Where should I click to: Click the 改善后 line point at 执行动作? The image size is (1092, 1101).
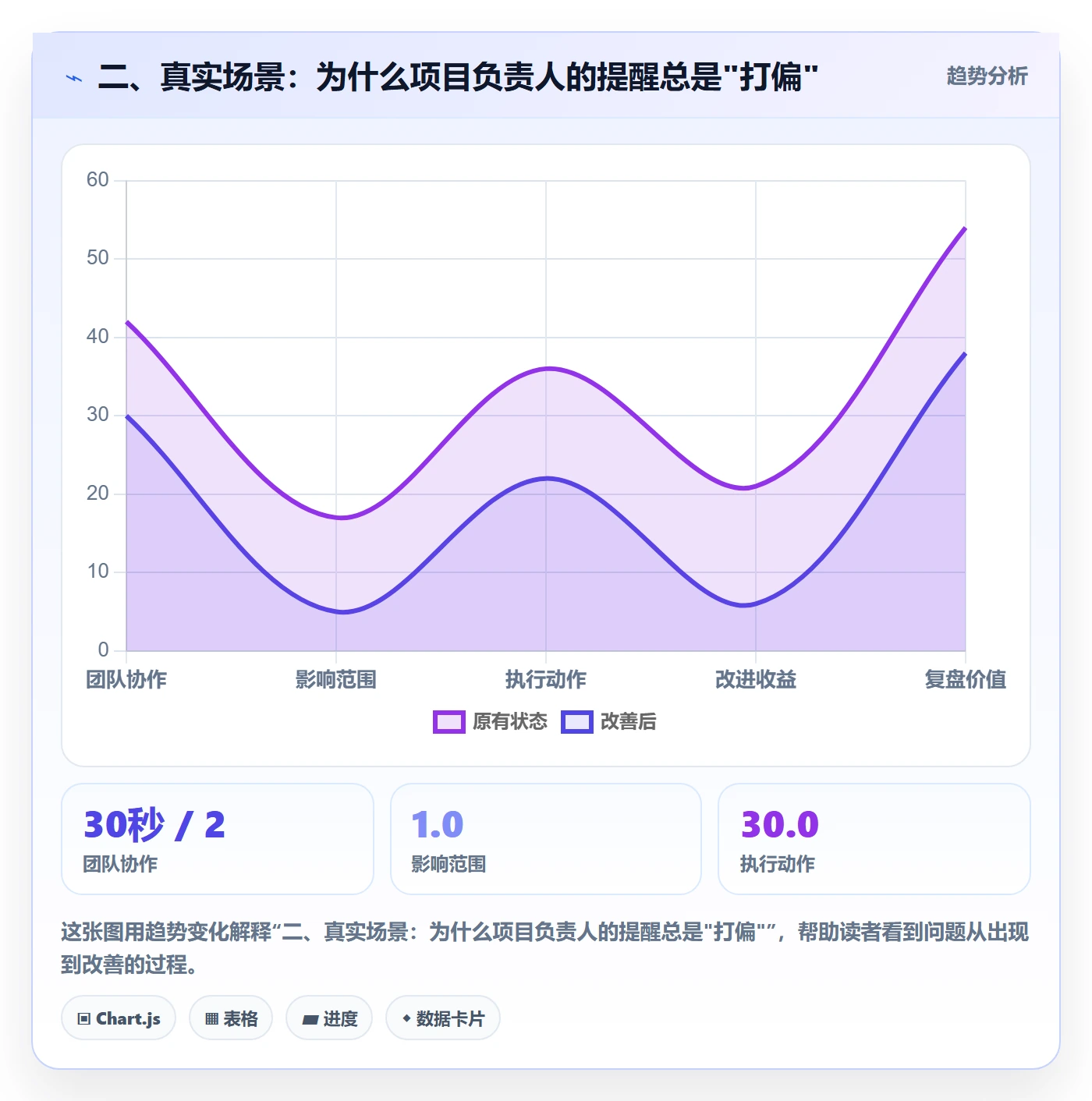coord(546,478)
